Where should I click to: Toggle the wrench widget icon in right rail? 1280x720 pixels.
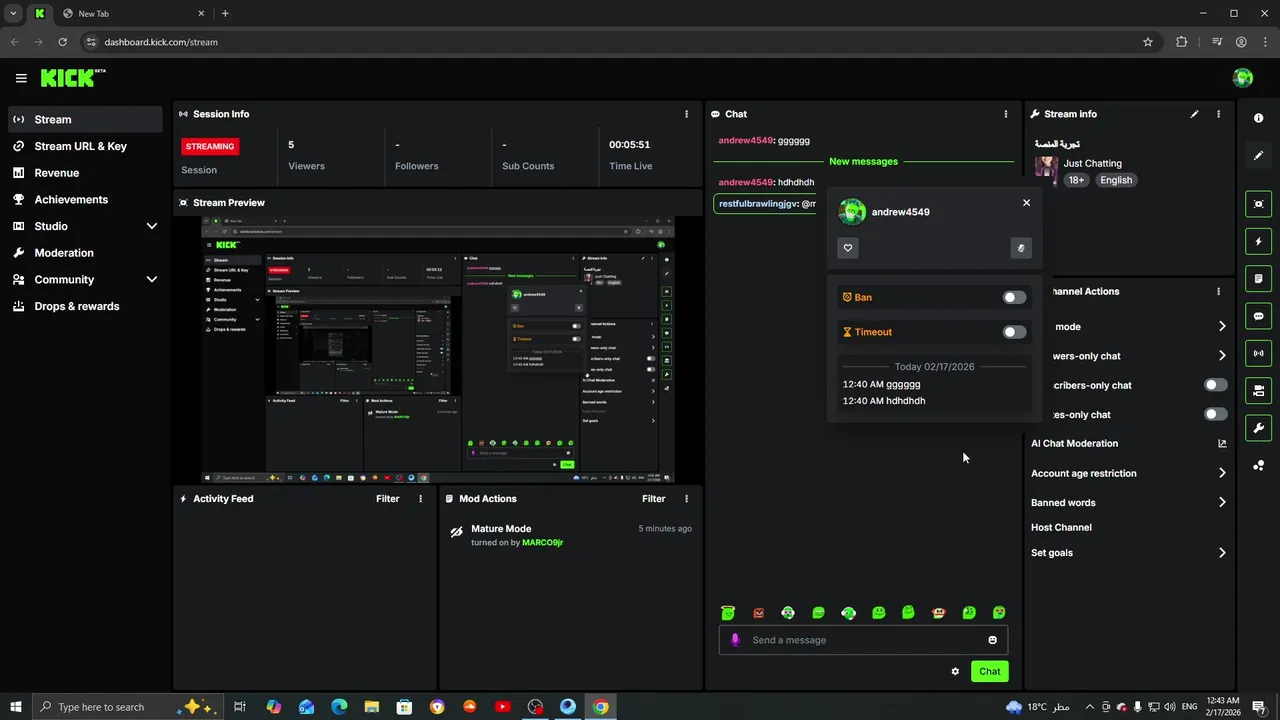[x=1259, y=428]
